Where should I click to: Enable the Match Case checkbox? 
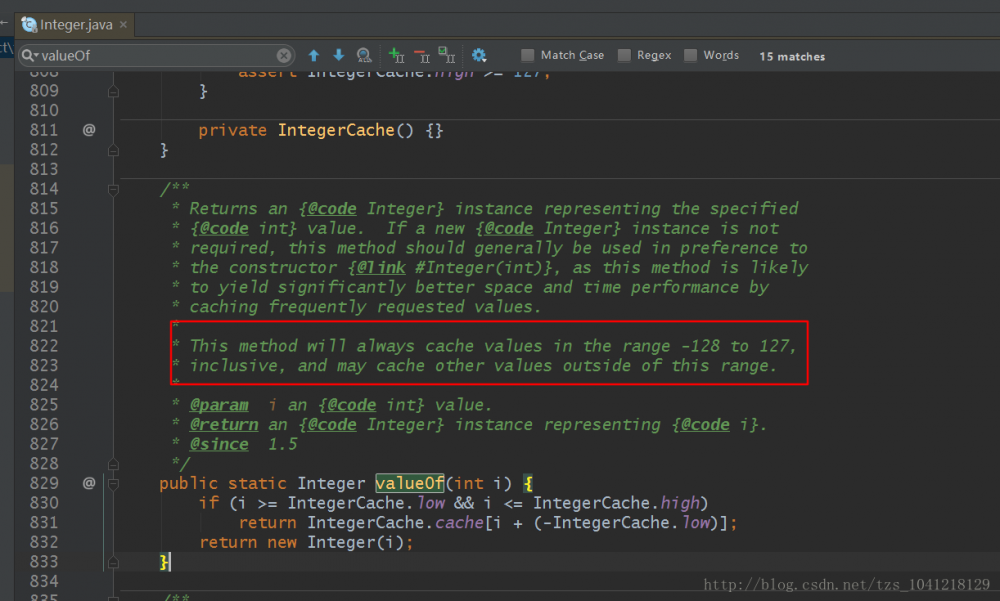[528, 56]
